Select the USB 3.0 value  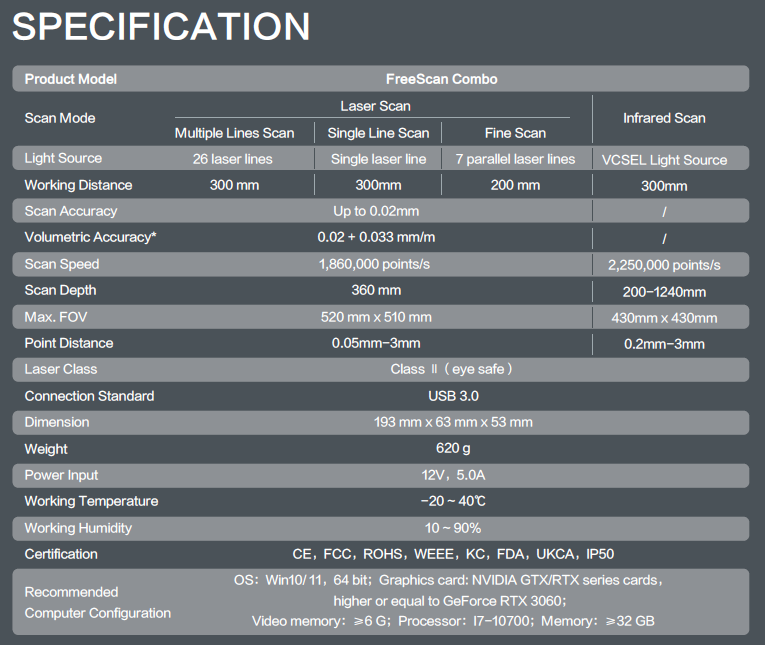coord(453,396)
